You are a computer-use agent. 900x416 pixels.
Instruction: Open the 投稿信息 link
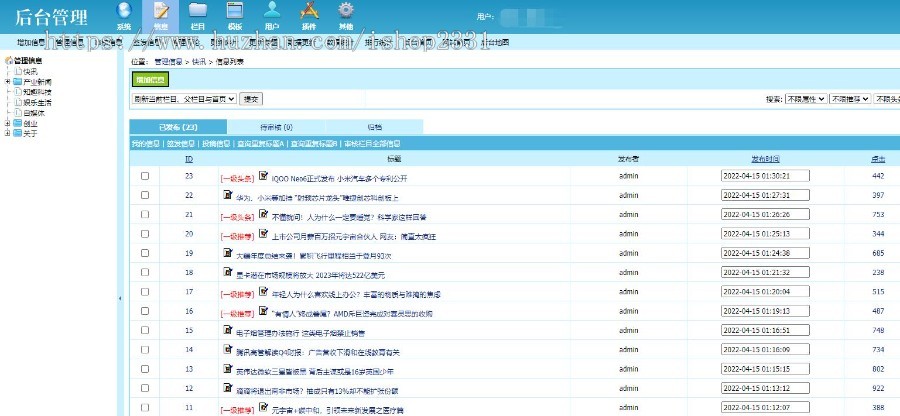[x=216, y=144]
